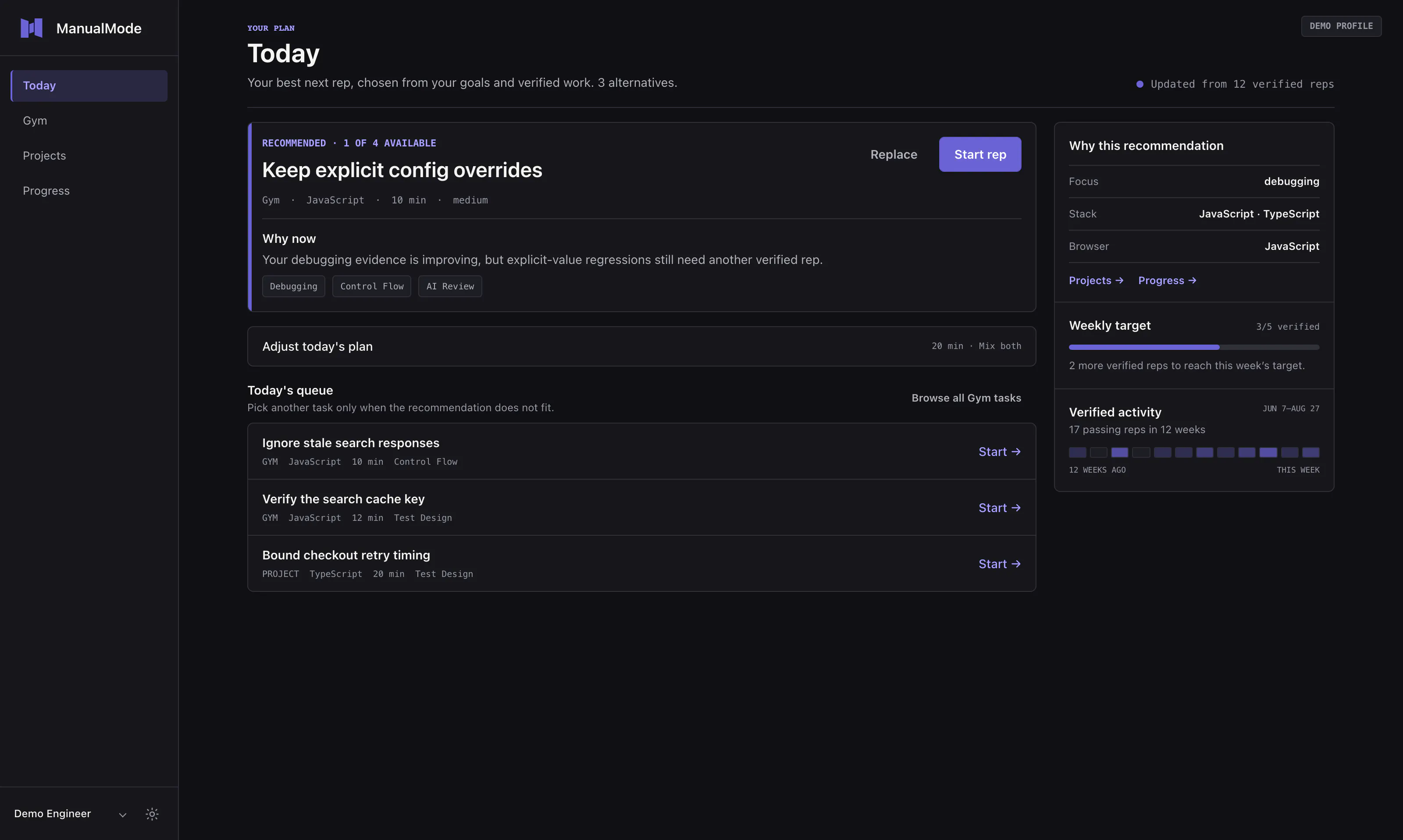
Task: Click the Demo Engineer name
Action: point(52,813)
